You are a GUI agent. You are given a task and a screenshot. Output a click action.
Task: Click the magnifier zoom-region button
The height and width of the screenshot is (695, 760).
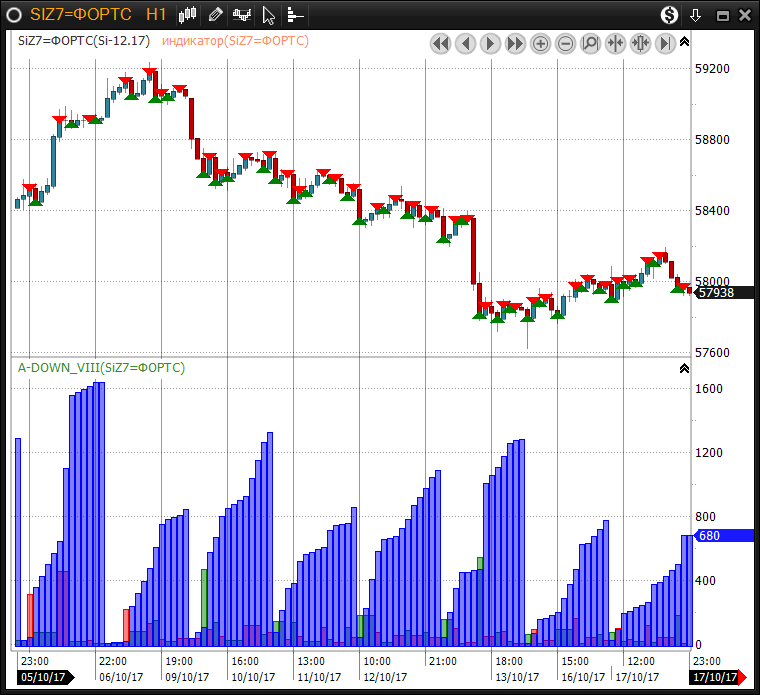pos(590,43)
